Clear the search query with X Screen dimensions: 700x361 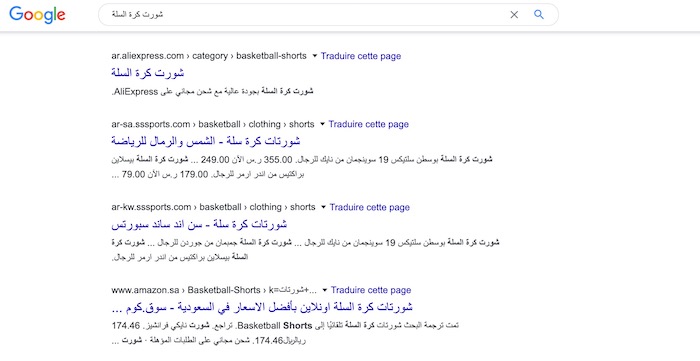pos(514,15)
